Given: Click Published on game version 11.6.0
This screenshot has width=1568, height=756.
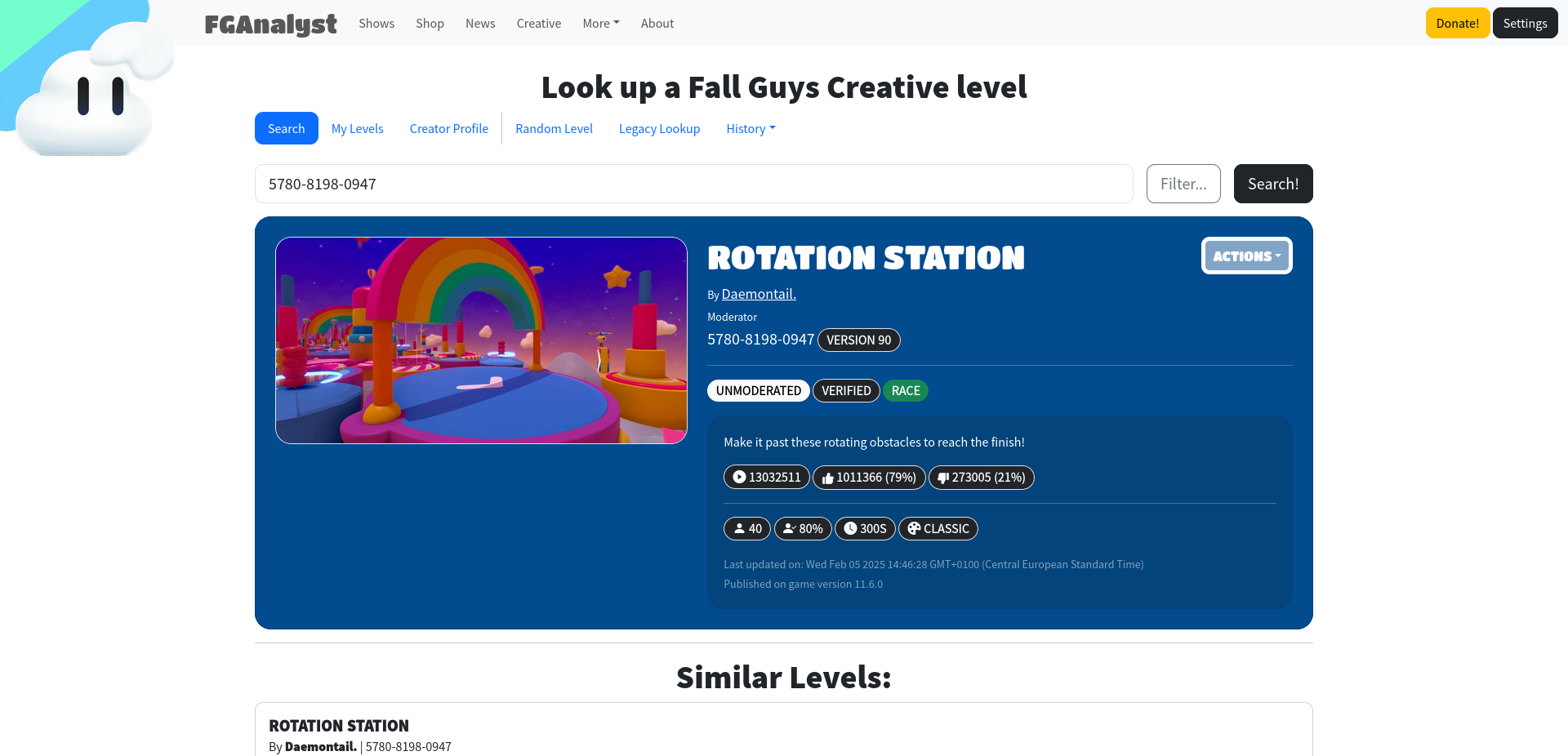Looking at the screenshot, I should pyautogui.click(x=803, y=584).
